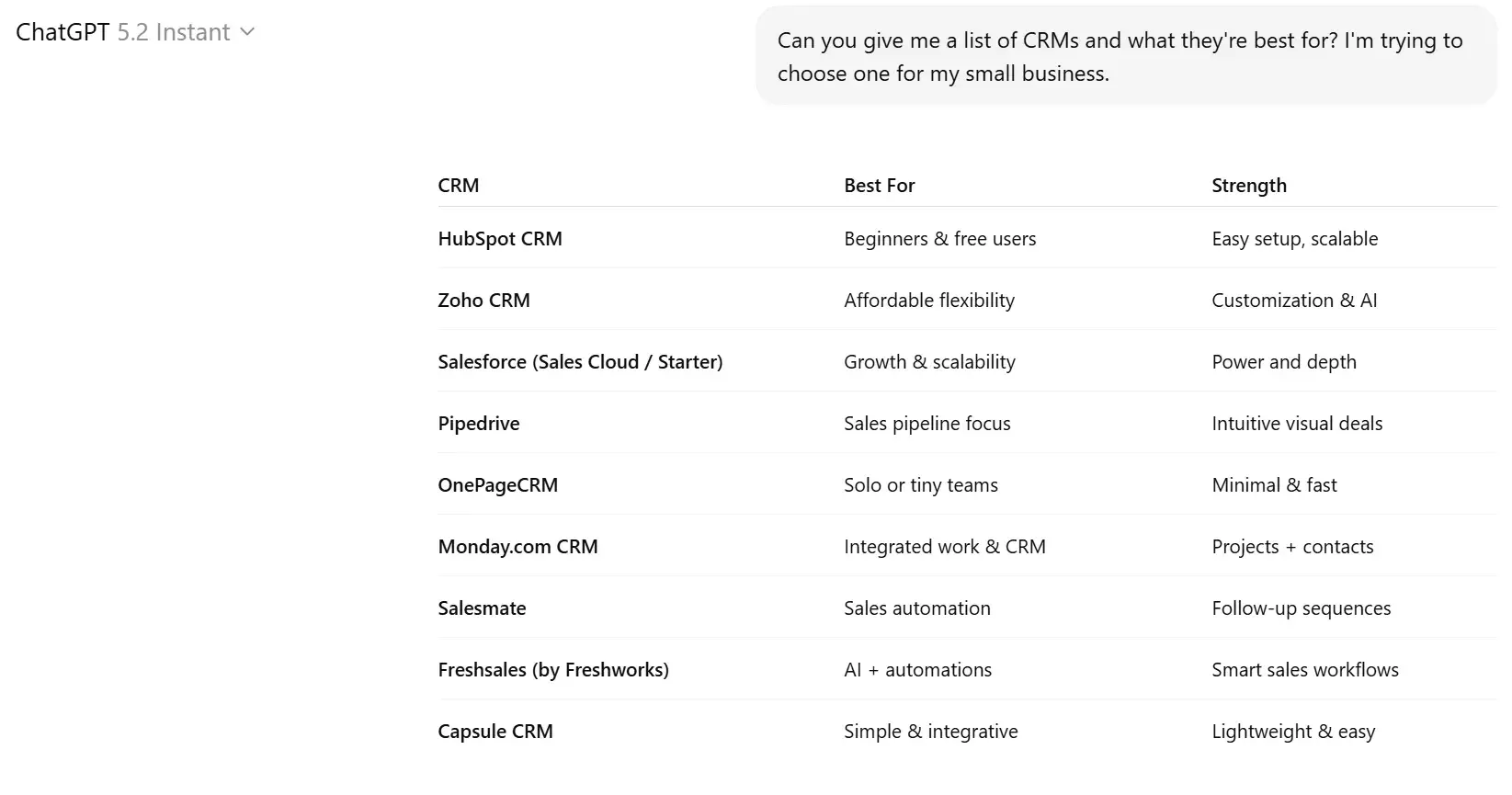Click the 'Beginners & free users' cell
The height and width of the screenshot is (795, 1512).
tap(939, 238)
